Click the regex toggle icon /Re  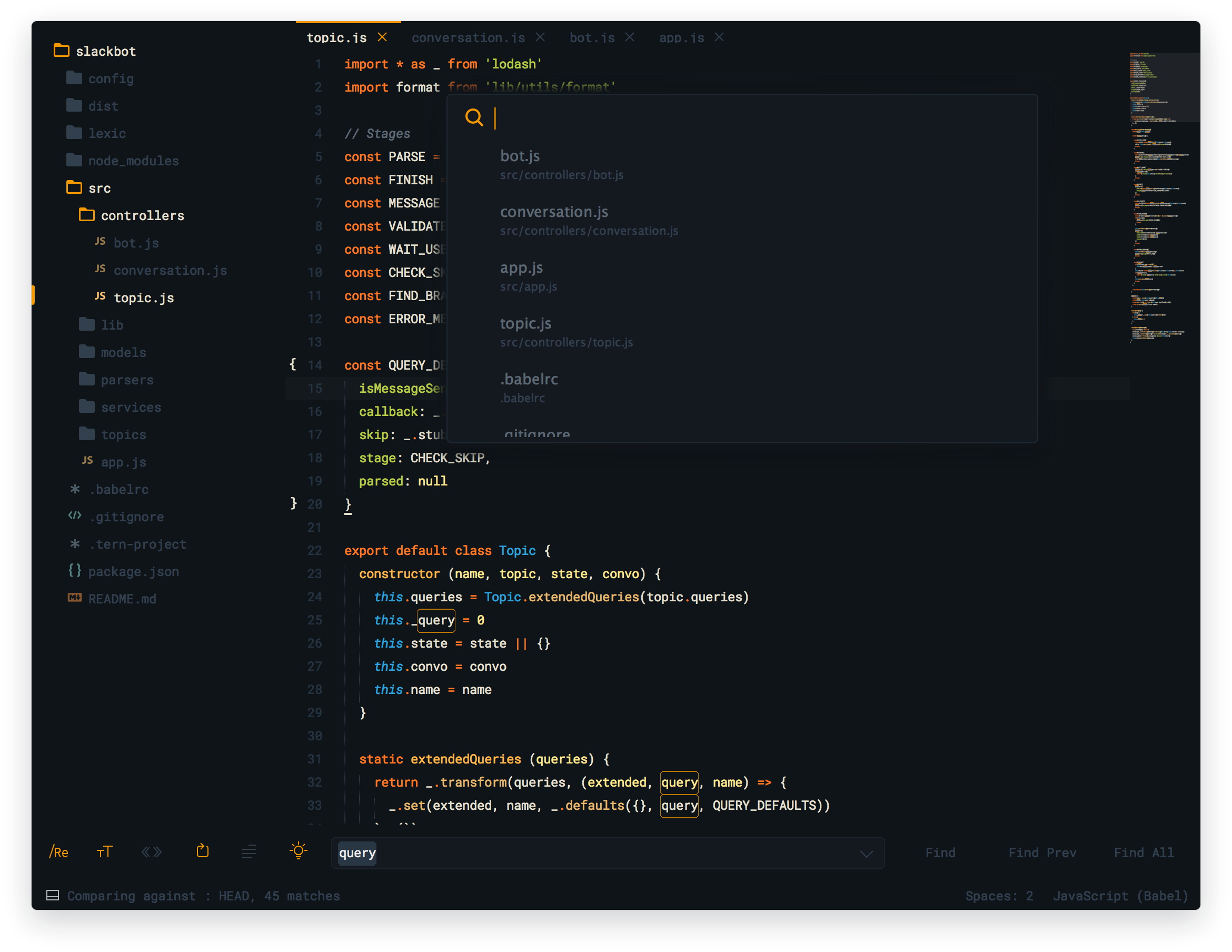click(56, 852)
